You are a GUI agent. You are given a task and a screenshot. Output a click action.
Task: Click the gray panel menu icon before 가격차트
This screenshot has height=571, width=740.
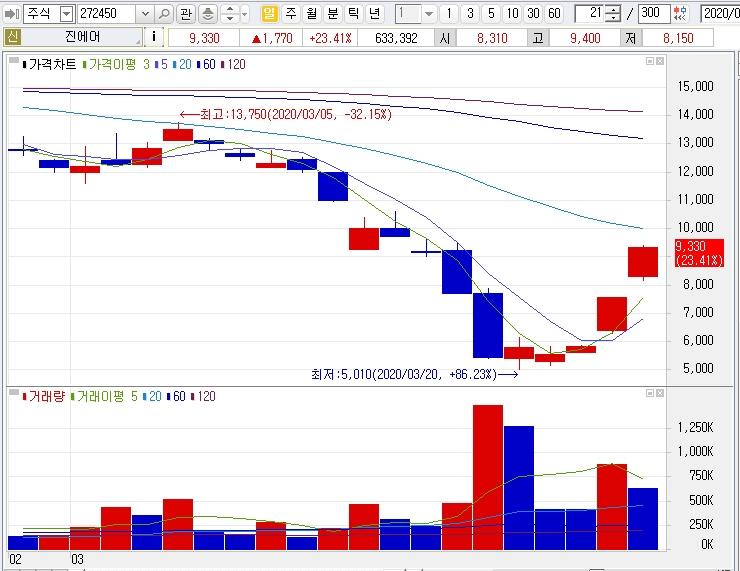coord(14,61)
